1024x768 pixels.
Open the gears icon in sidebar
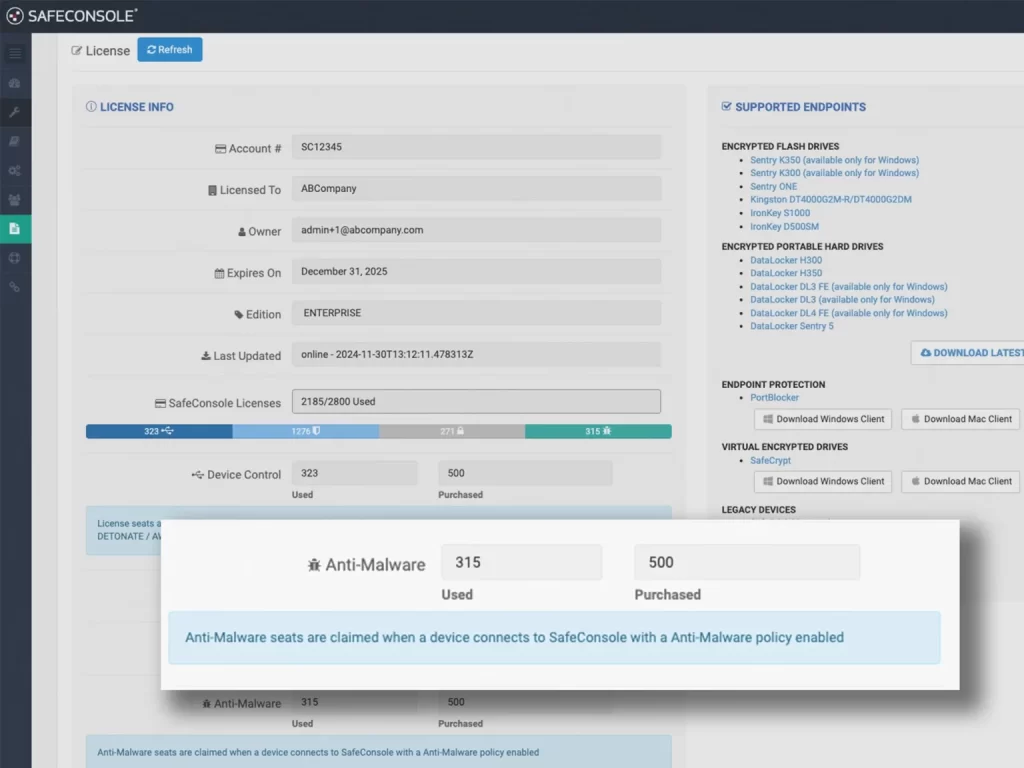15,171
